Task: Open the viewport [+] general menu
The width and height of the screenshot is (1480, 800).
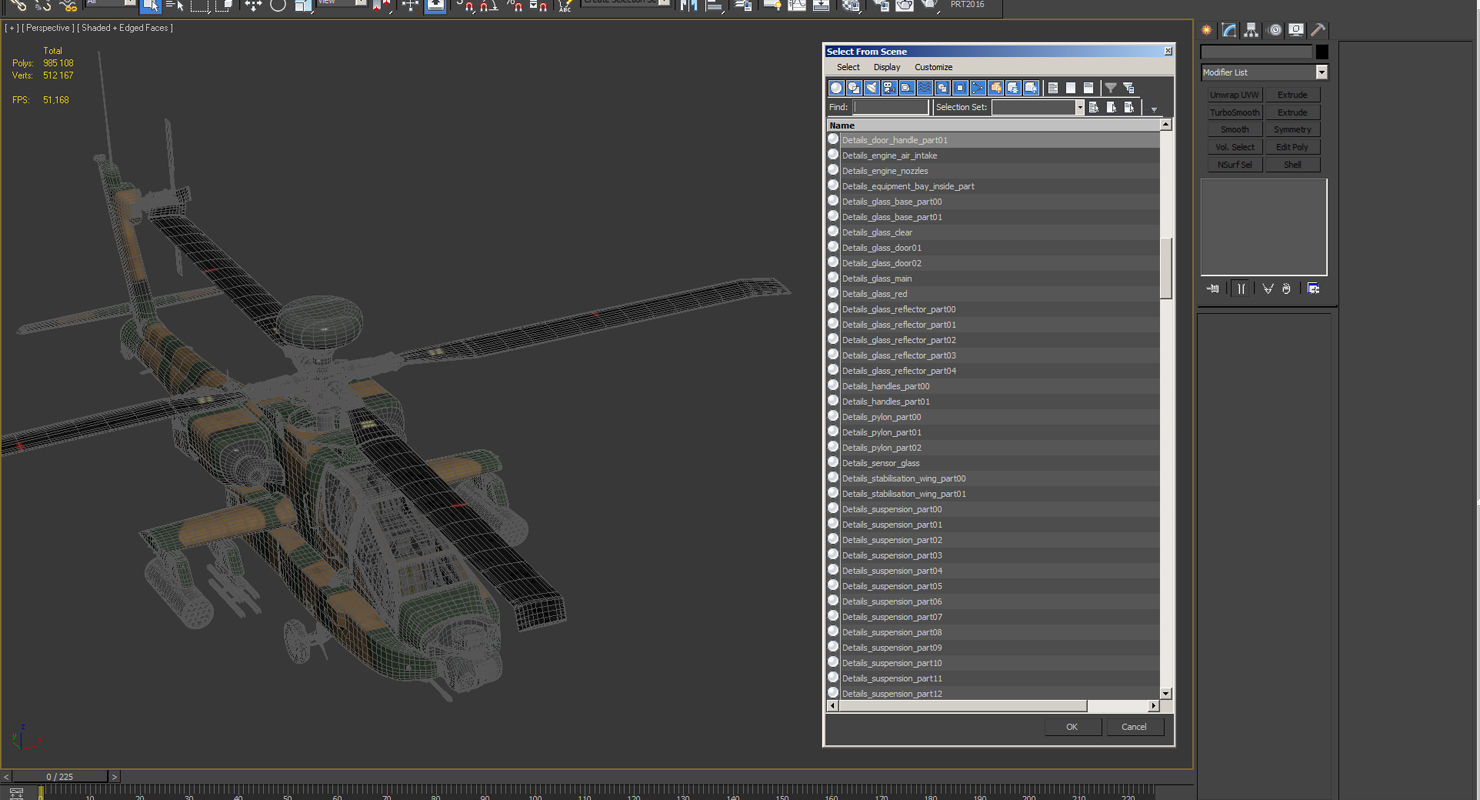Action: click(12, 28)
